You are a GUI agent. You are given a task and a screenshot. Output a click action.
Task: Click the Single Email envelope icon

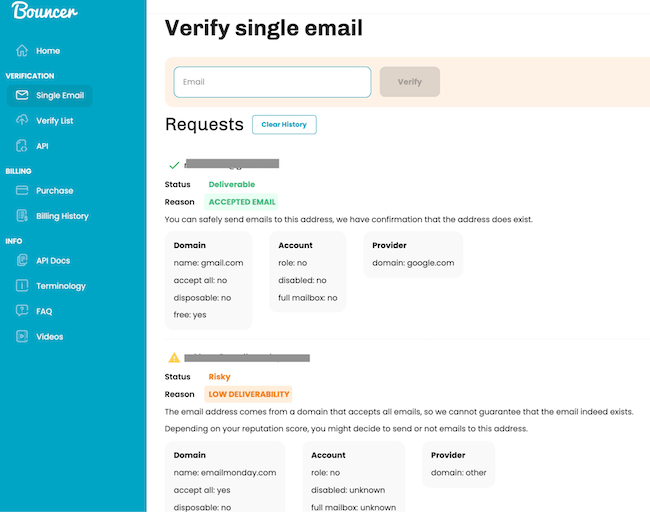(22, 96)
